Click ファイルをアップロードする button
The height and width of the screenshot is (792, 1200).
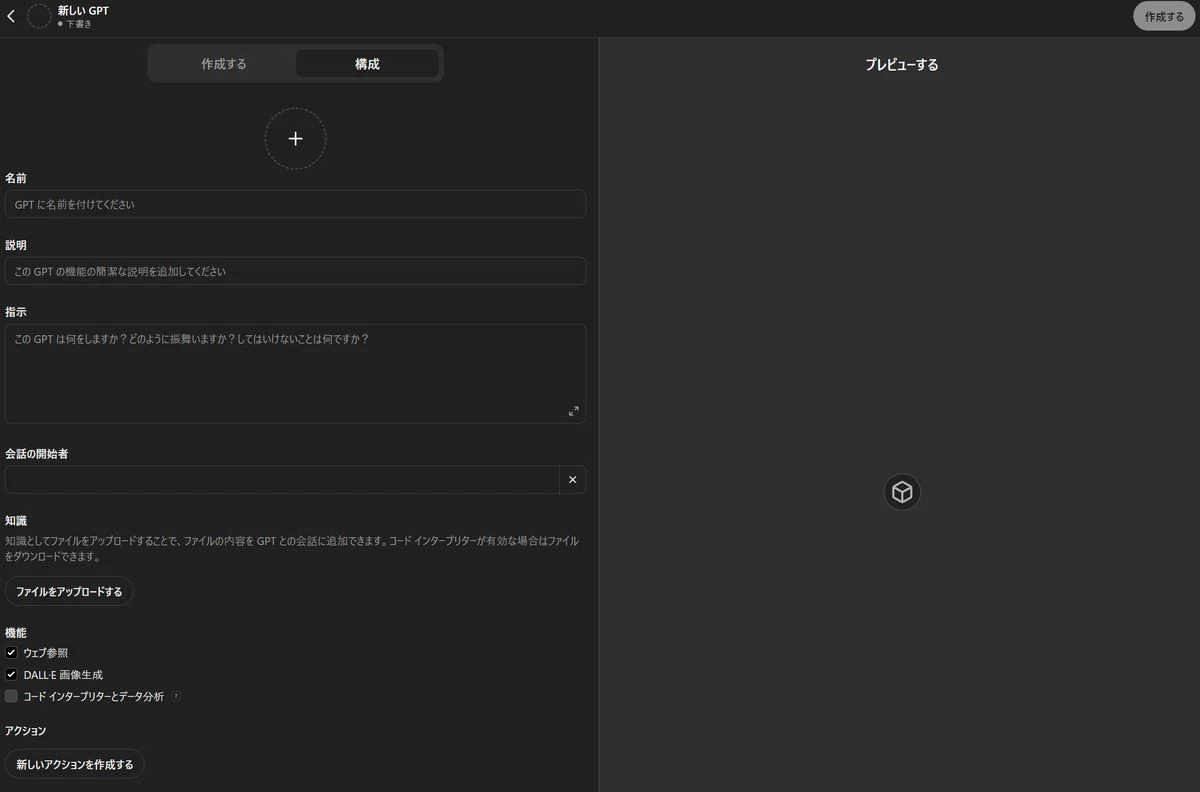tap(69, 592)
